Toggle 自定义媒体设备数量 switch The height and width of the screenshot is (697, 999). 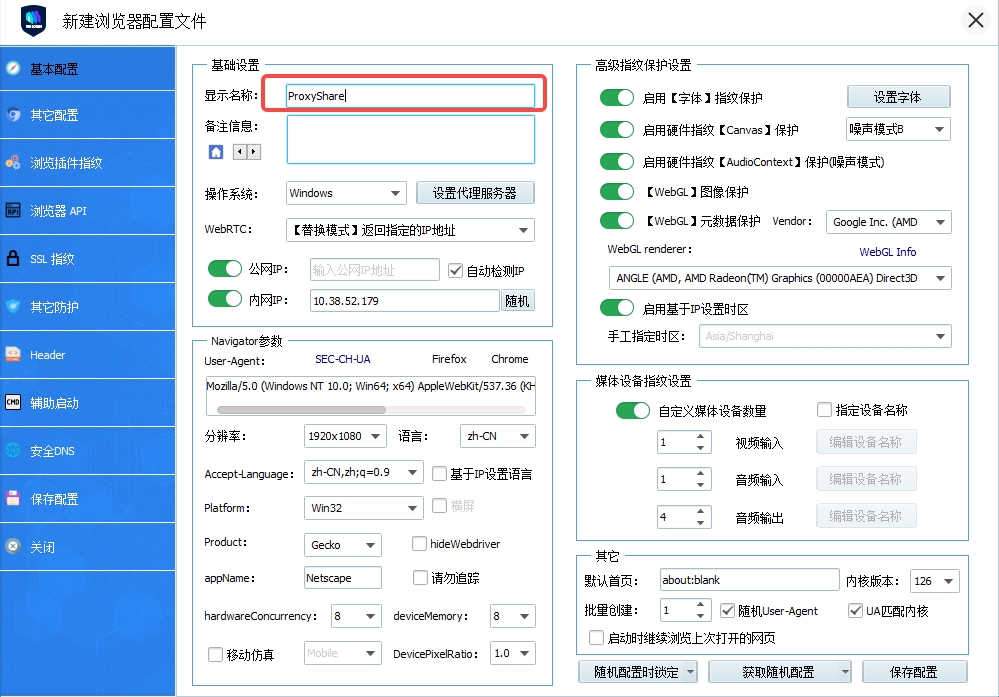coord(633,410)
